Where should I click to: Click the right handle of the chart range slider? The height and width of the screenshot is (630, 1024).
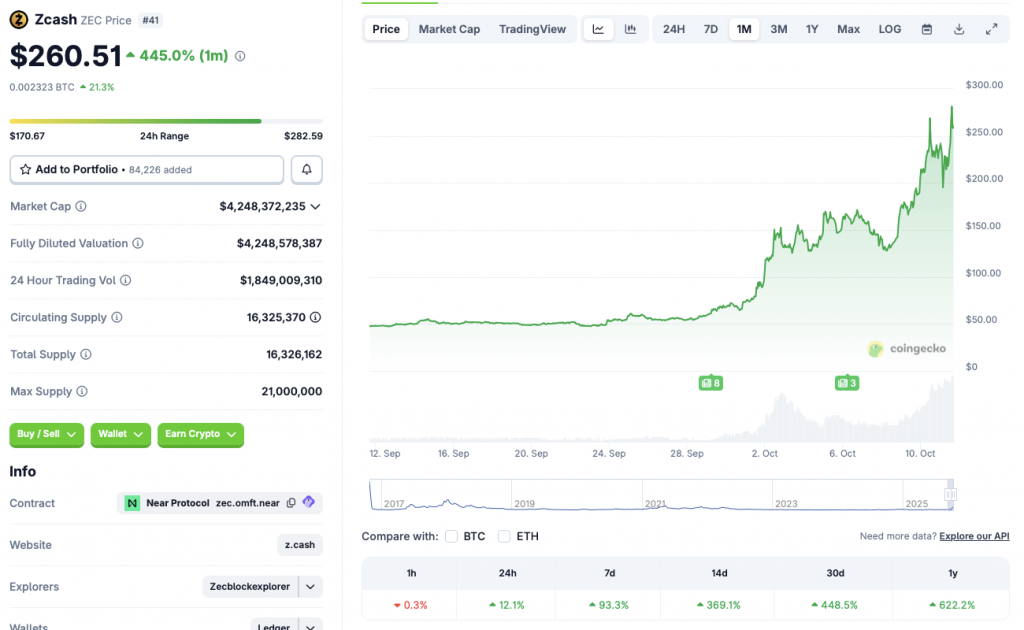click(951, 494)
